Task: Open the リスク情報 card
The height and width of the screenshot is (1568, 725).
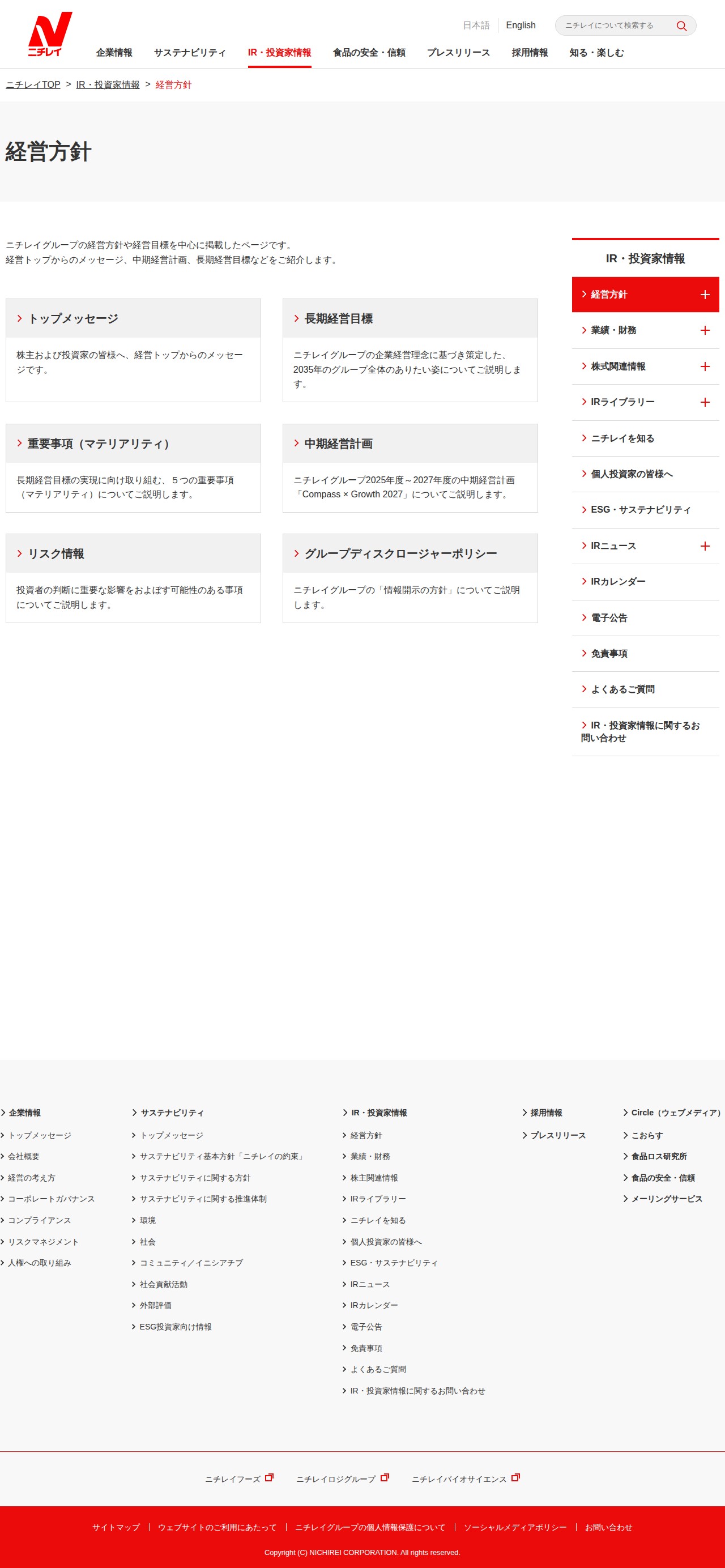Action: pyautogui.click(x=133, y=578)
